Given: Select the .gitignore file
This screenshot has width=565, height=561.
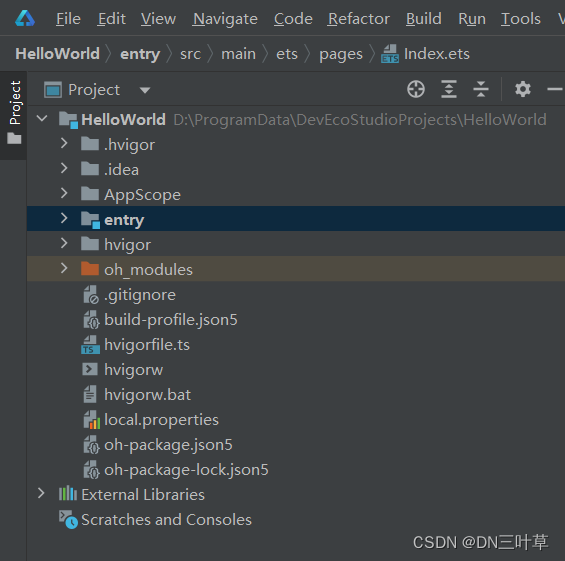Looking at the screenshot, I should pyautogui.click(x=295, y=294).
